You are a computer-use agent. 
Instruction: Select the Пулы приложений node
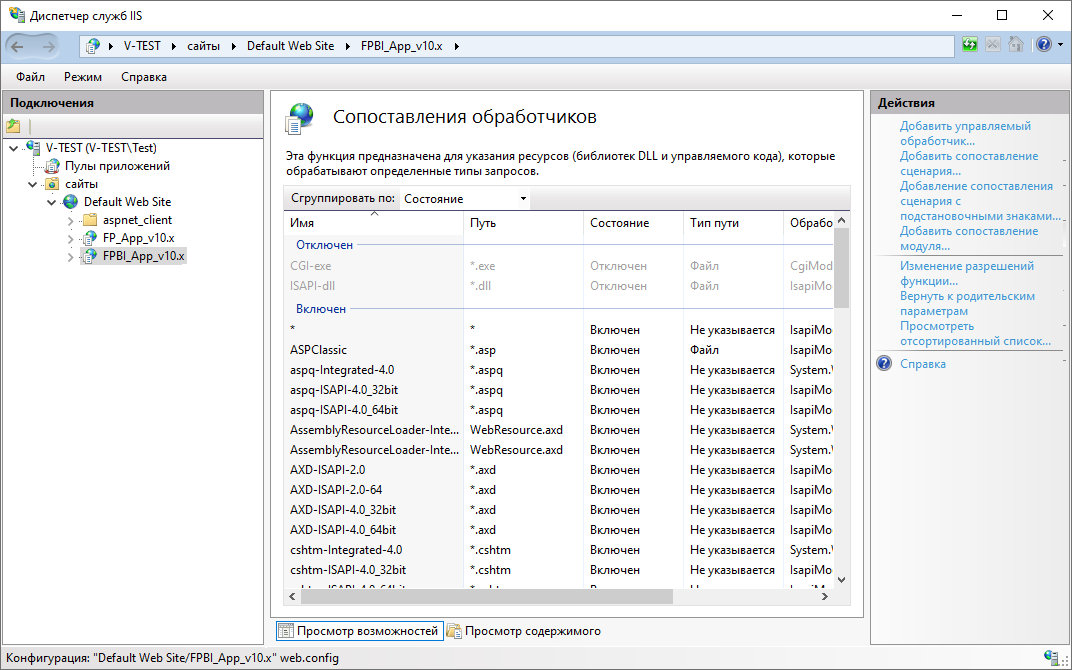point(117,166)
